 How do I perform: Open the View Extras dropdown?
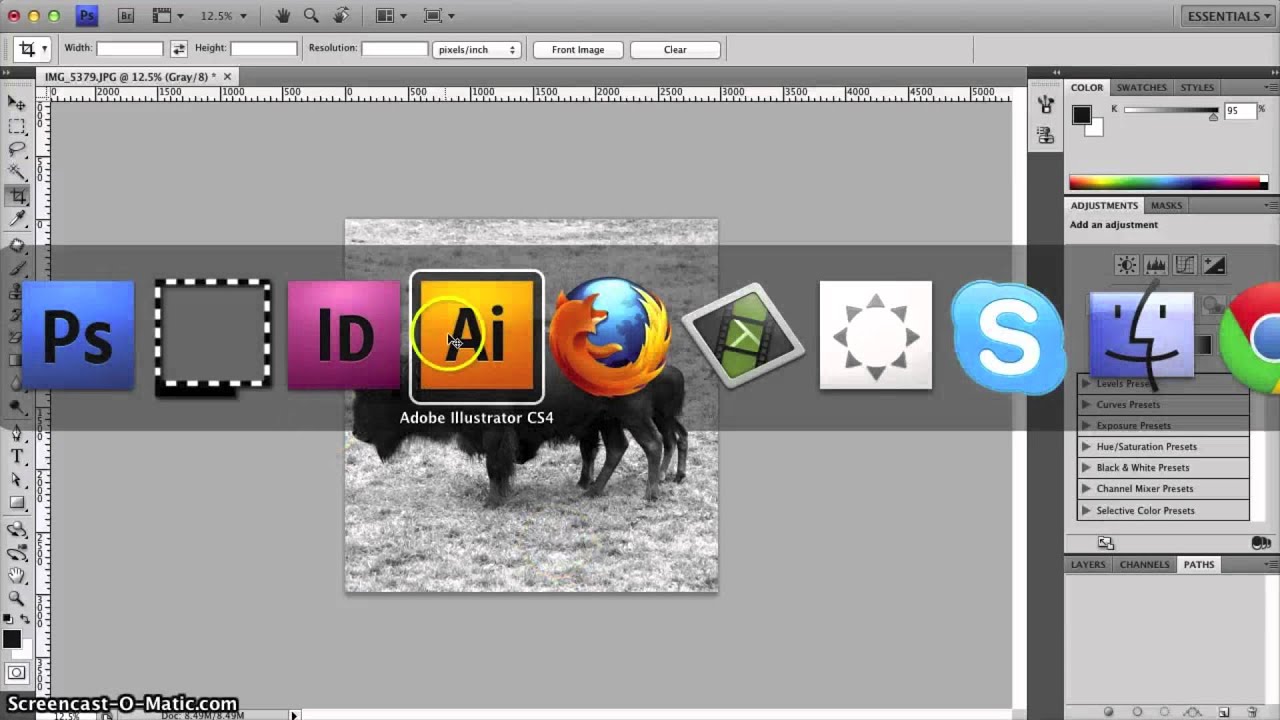pos(167,16)
